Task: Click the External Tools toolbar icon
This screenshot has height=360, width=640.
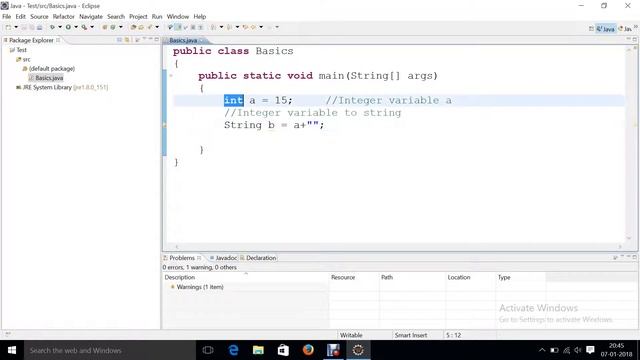Action: click(84, 27)
